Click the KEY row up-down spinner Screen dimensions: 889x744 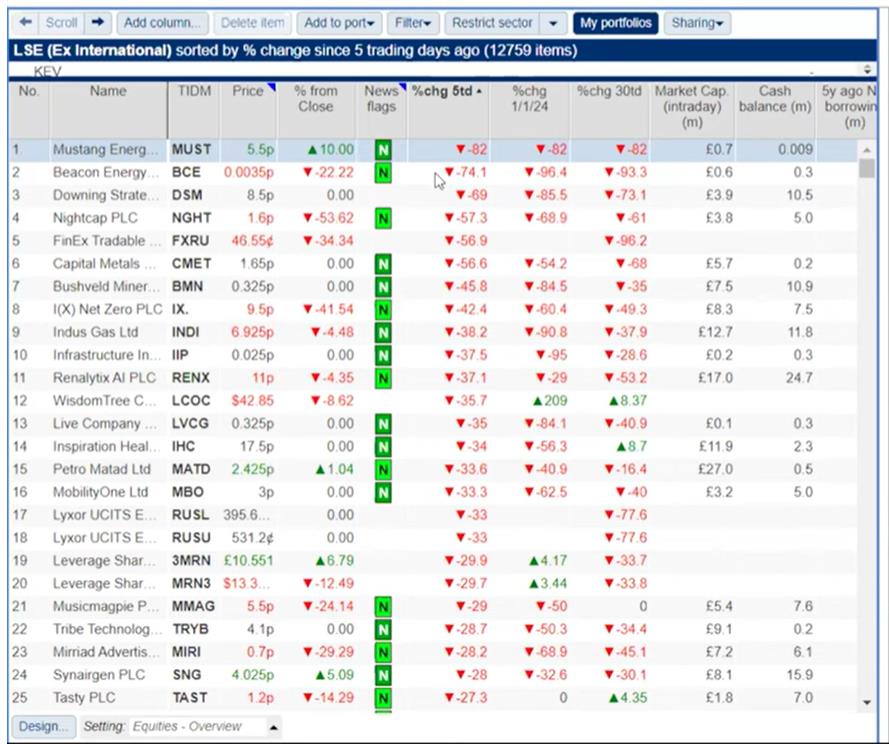tap(867, 69)
